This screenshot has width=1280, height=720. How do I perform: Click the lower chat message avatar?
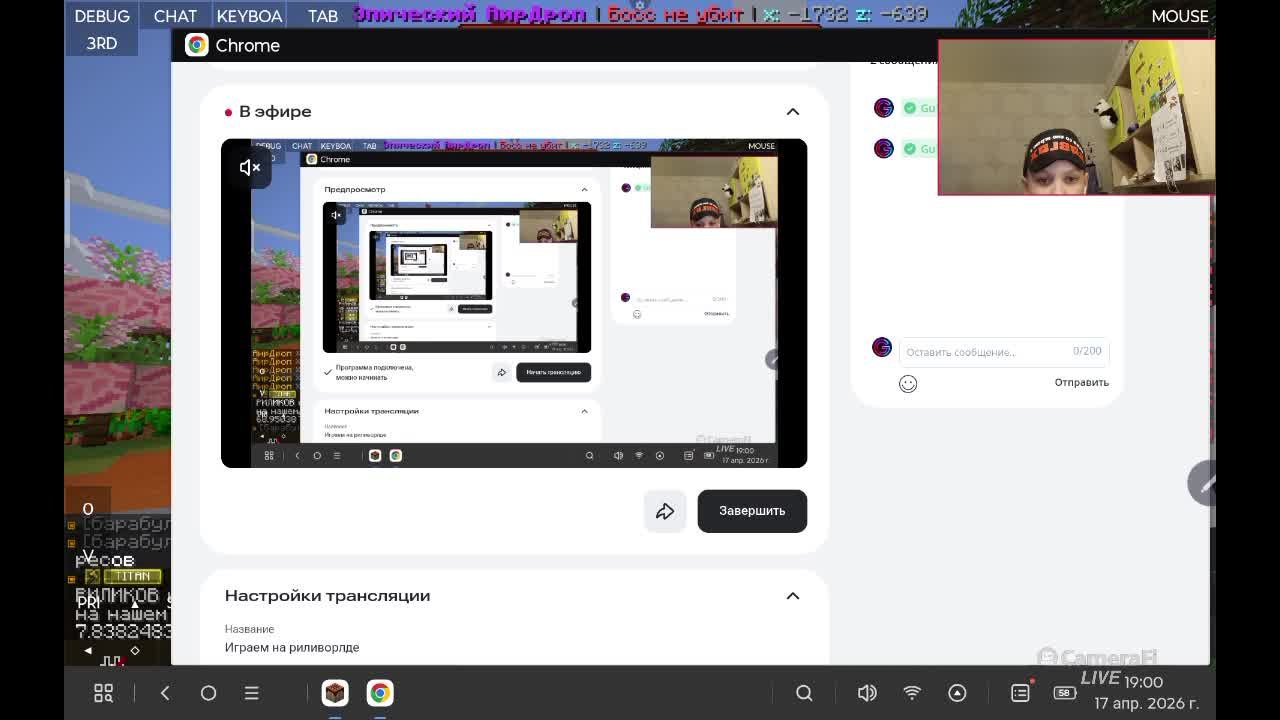[x=883, y=148]
